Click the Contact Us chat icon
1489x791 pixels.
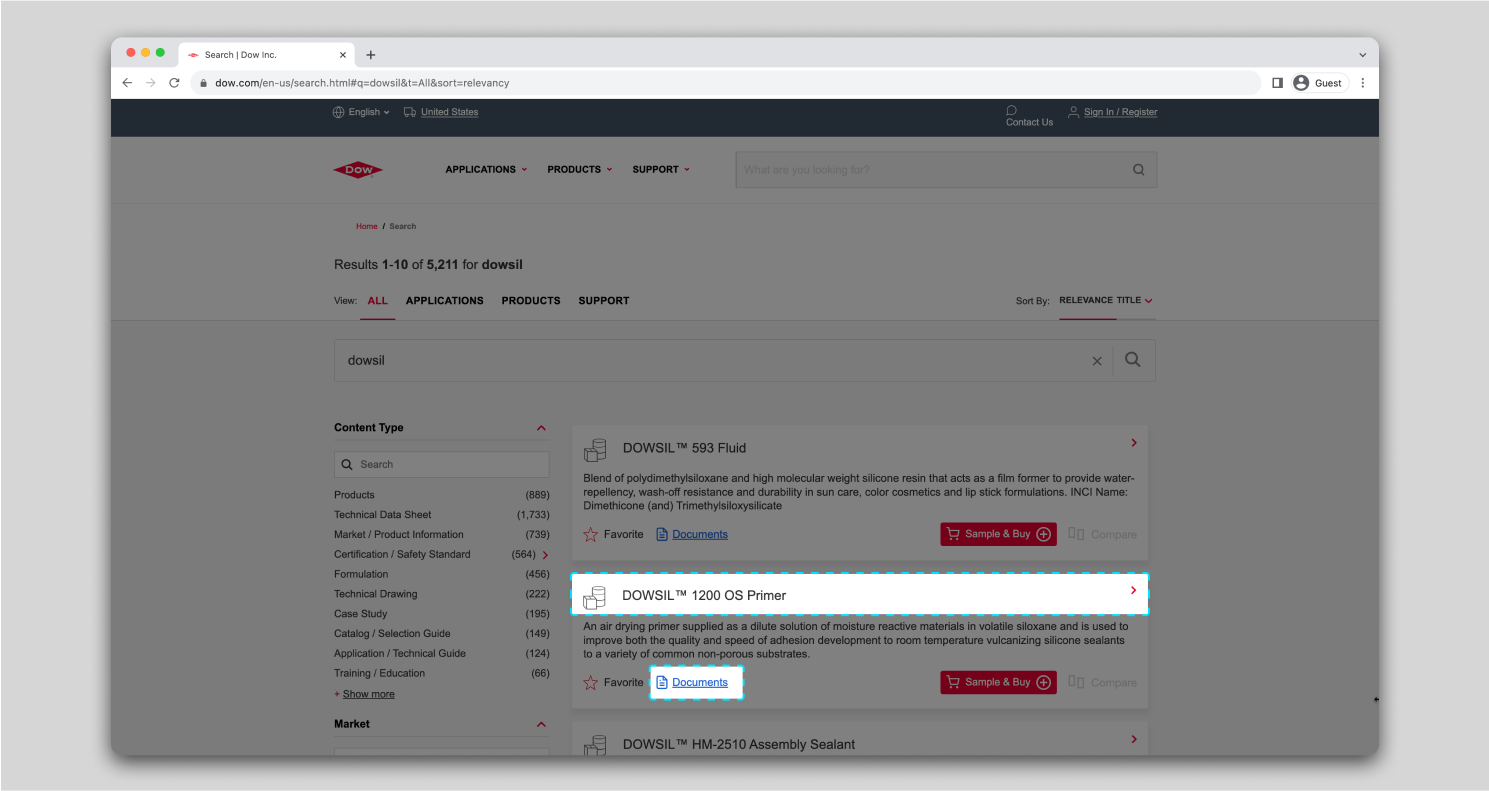coord(1011,112)
